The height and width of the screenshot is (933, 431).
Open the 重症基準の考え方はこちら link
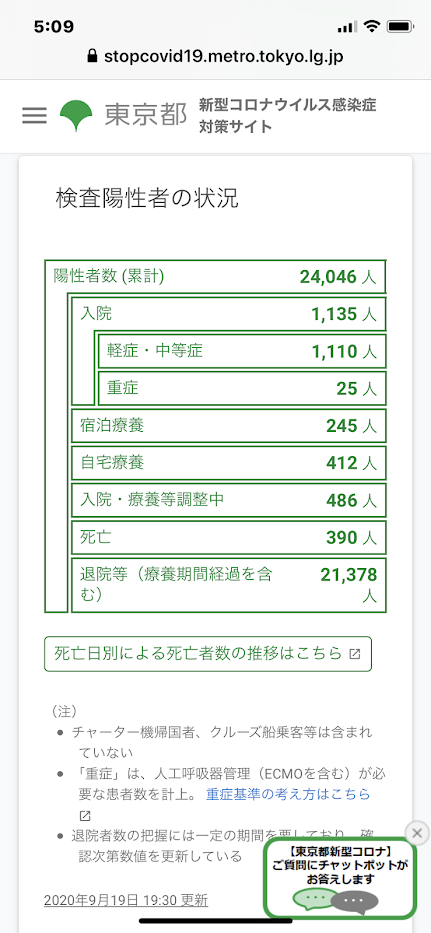tap(288, 794)
